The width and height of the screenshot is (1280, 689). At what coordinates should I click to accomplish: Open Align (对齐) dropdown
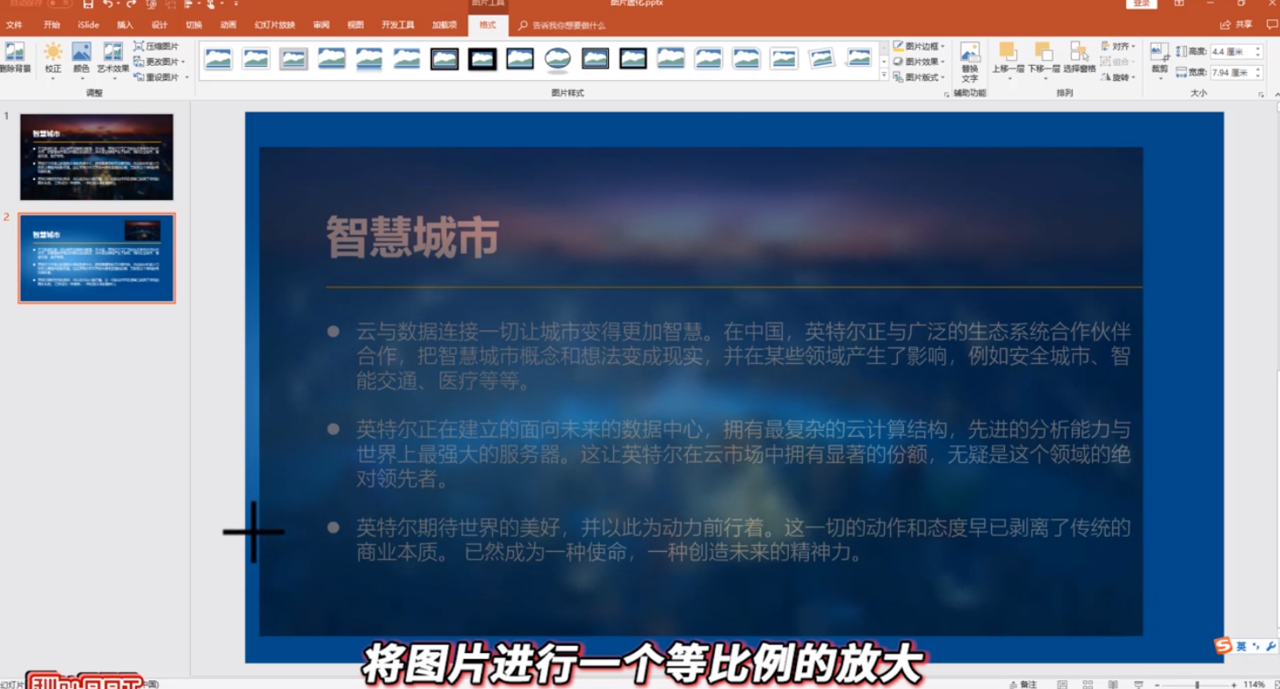point(1119,46)
